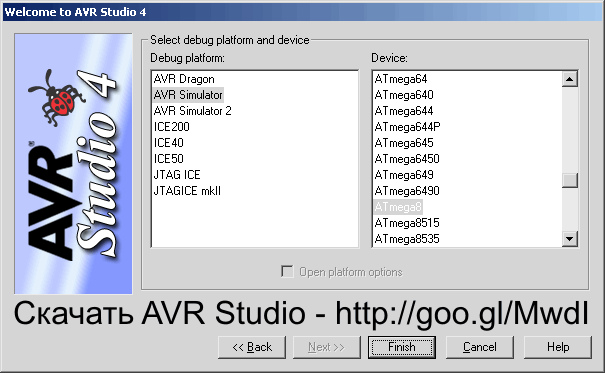
Task: Select the ATmega8515 device
Action: tap(407, 223)
